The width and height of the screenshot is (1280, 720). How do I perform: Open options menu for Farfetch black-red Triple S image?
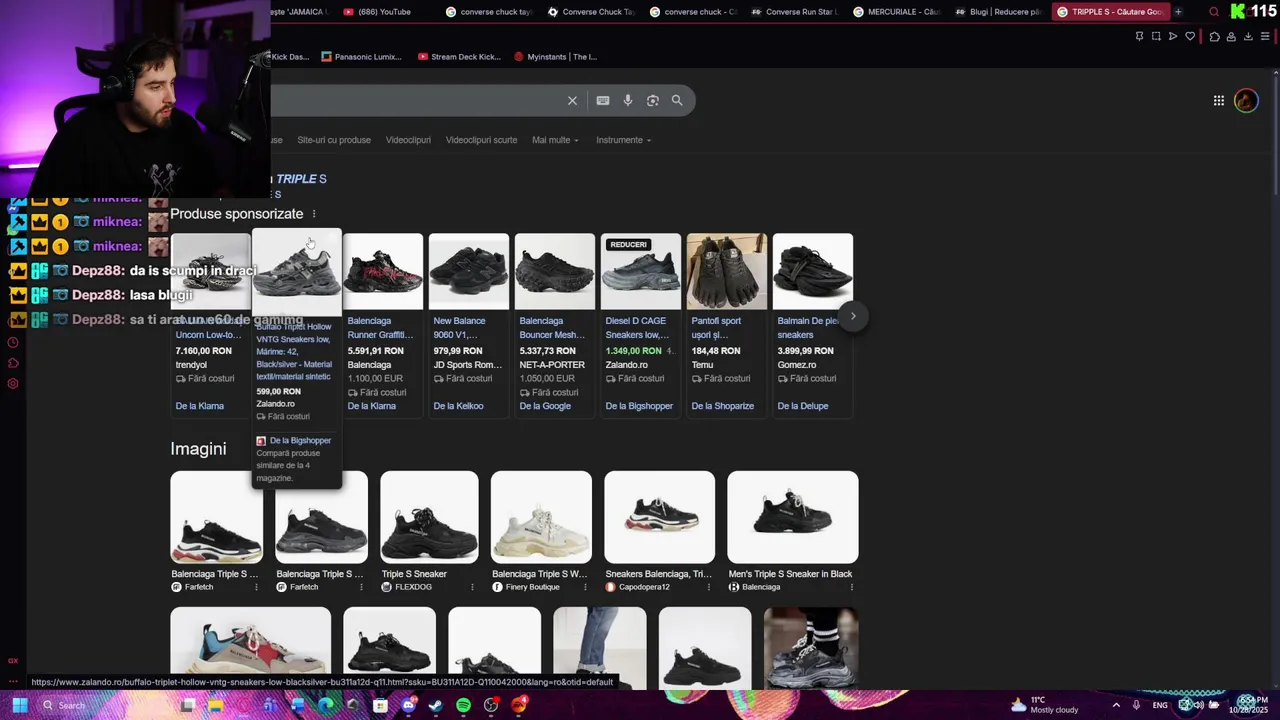[x=256, y=587]
